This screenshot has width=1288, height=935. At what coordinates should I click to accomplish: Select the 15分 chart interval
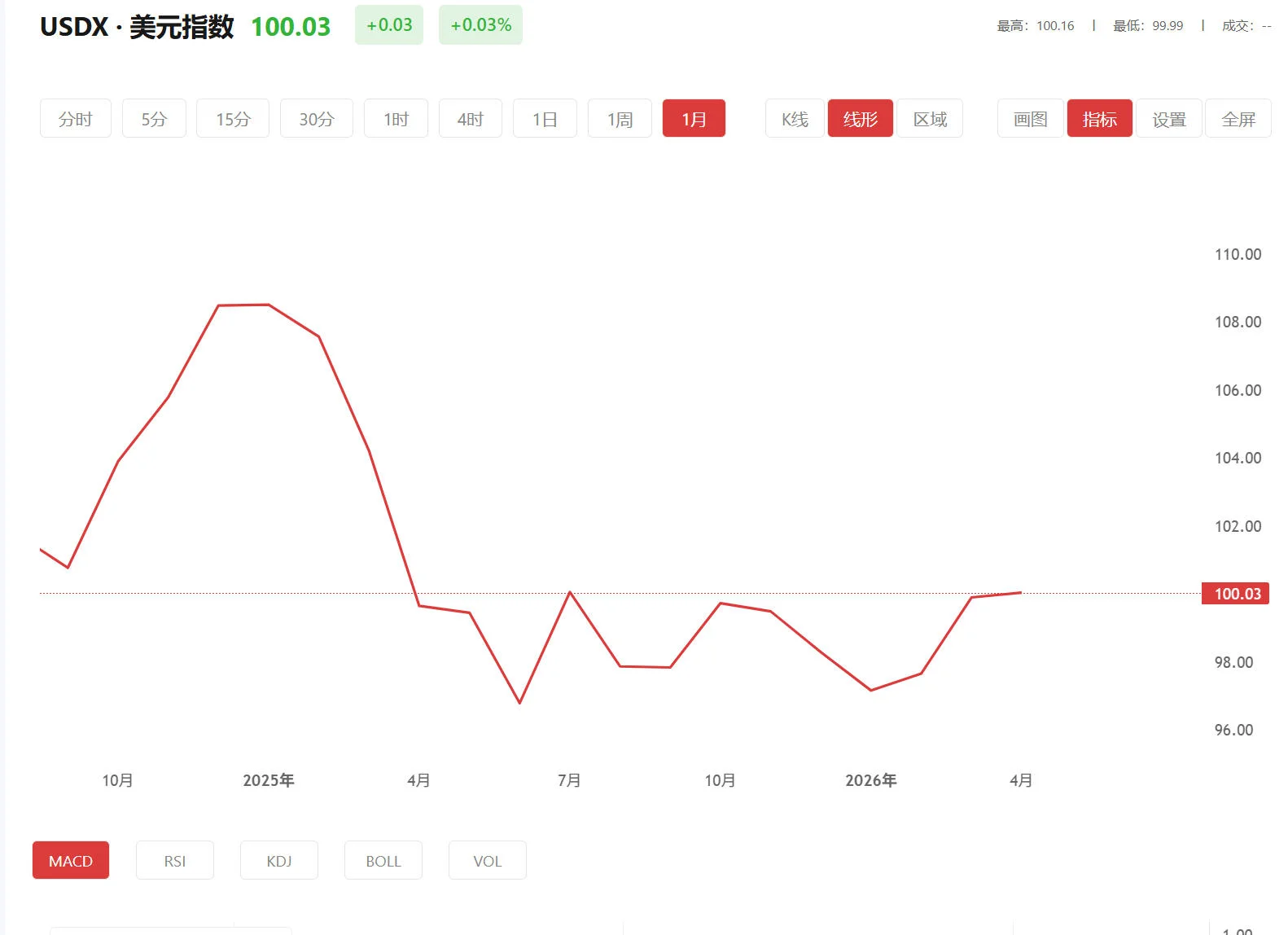(x=233, y=119)
